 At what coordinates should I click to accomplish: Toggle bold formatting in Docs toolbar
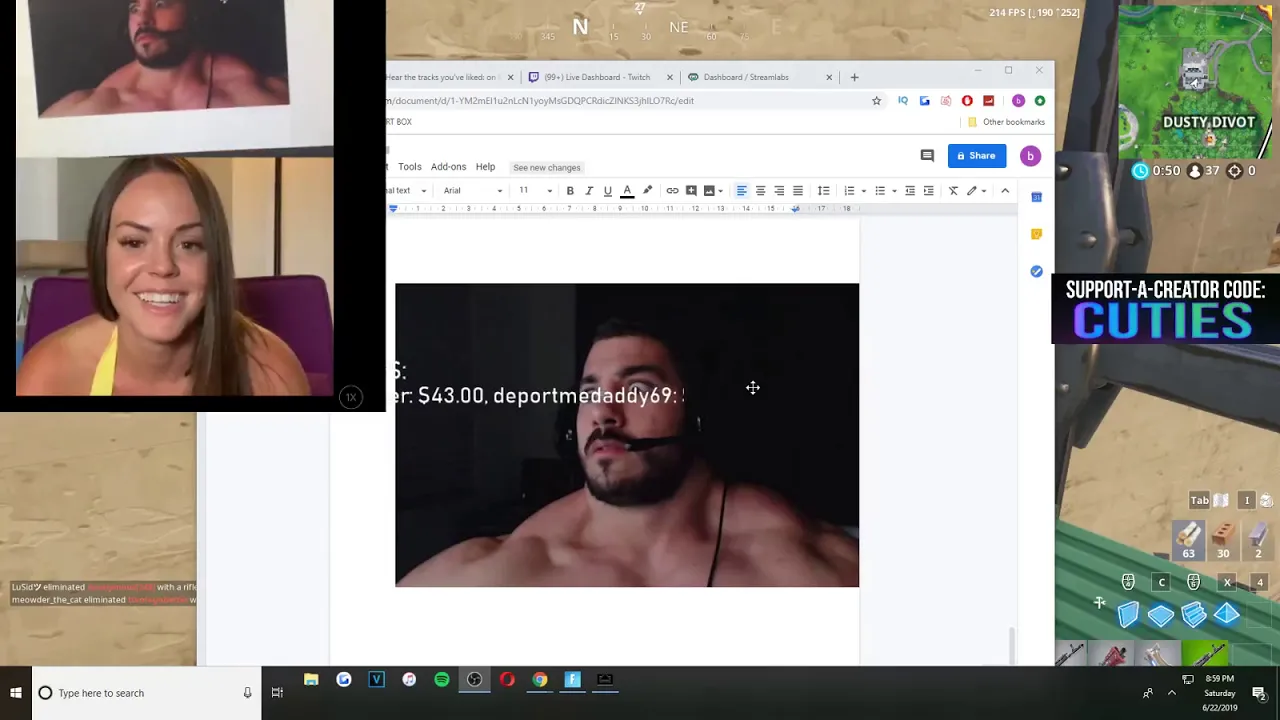(x=570, y=191)
